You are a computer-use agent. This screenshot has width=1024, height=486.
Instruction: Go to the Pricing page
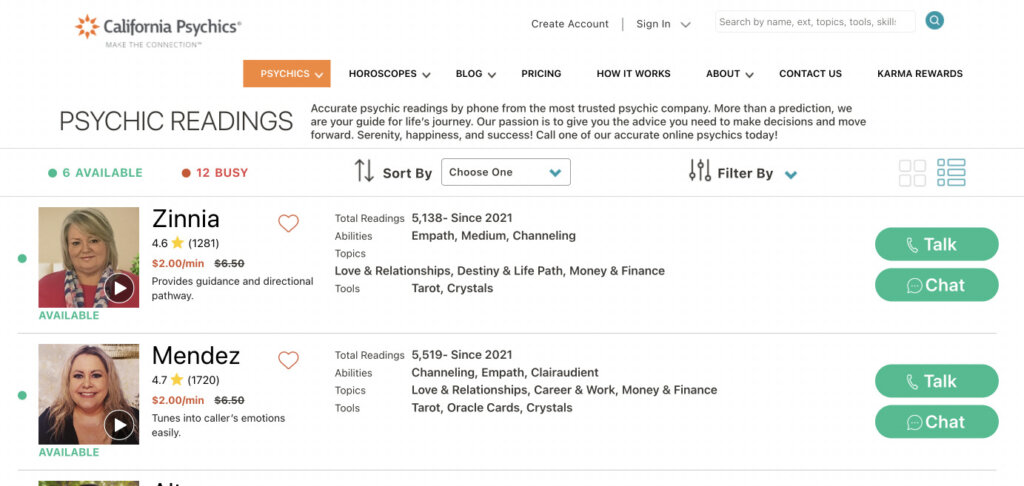(x=541, y=74)
